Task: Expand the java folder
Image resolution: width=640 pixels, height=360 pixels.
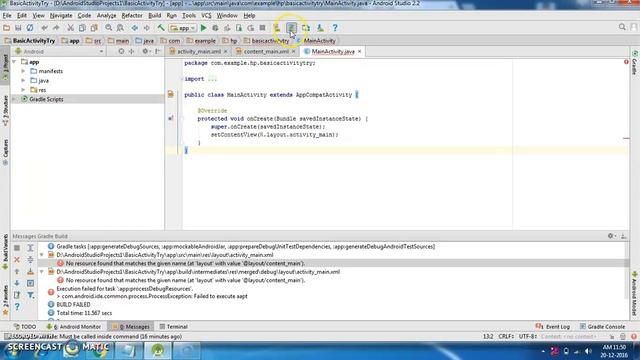Action: tap(23, 80)
